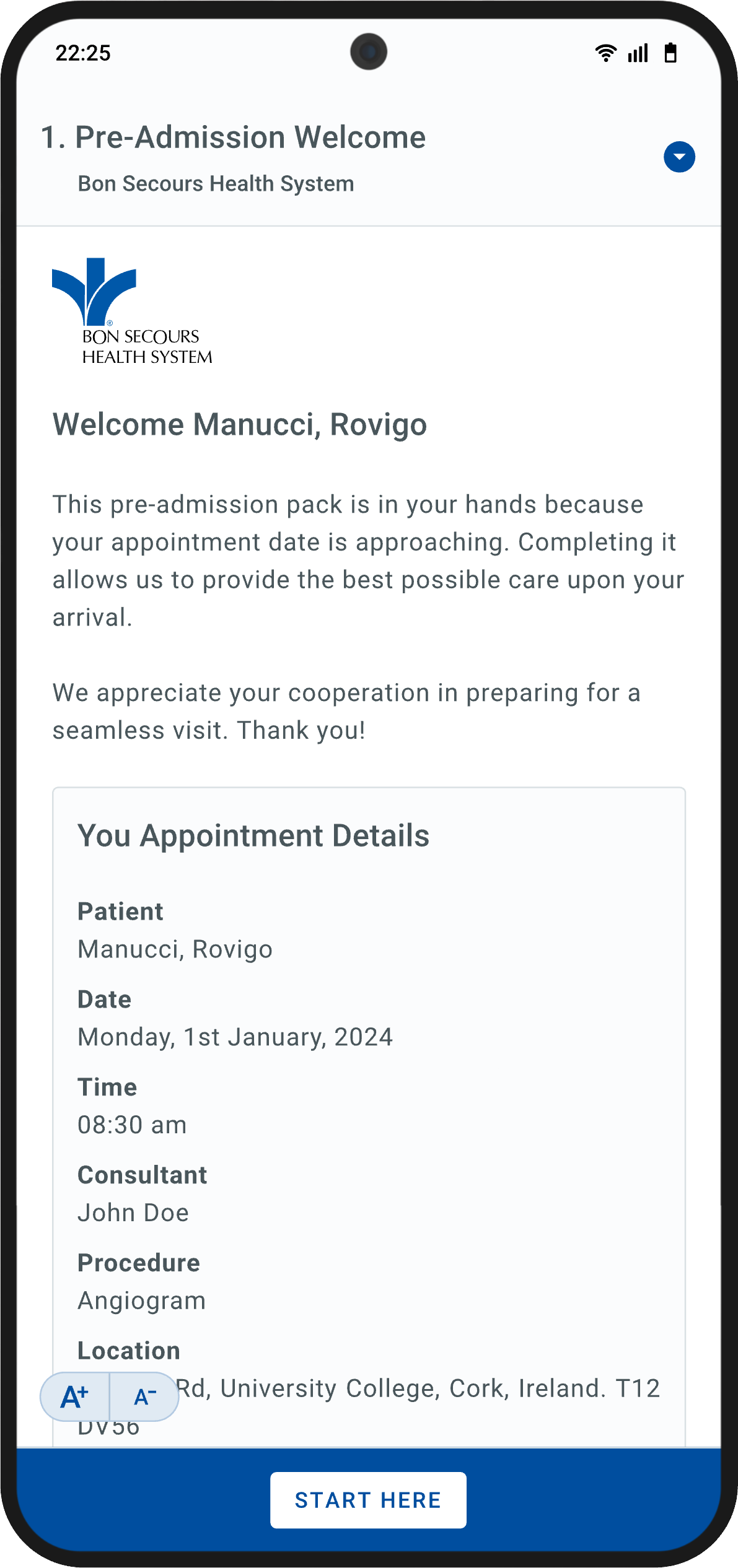Increase text size with A+ button

click(75, 1396)
